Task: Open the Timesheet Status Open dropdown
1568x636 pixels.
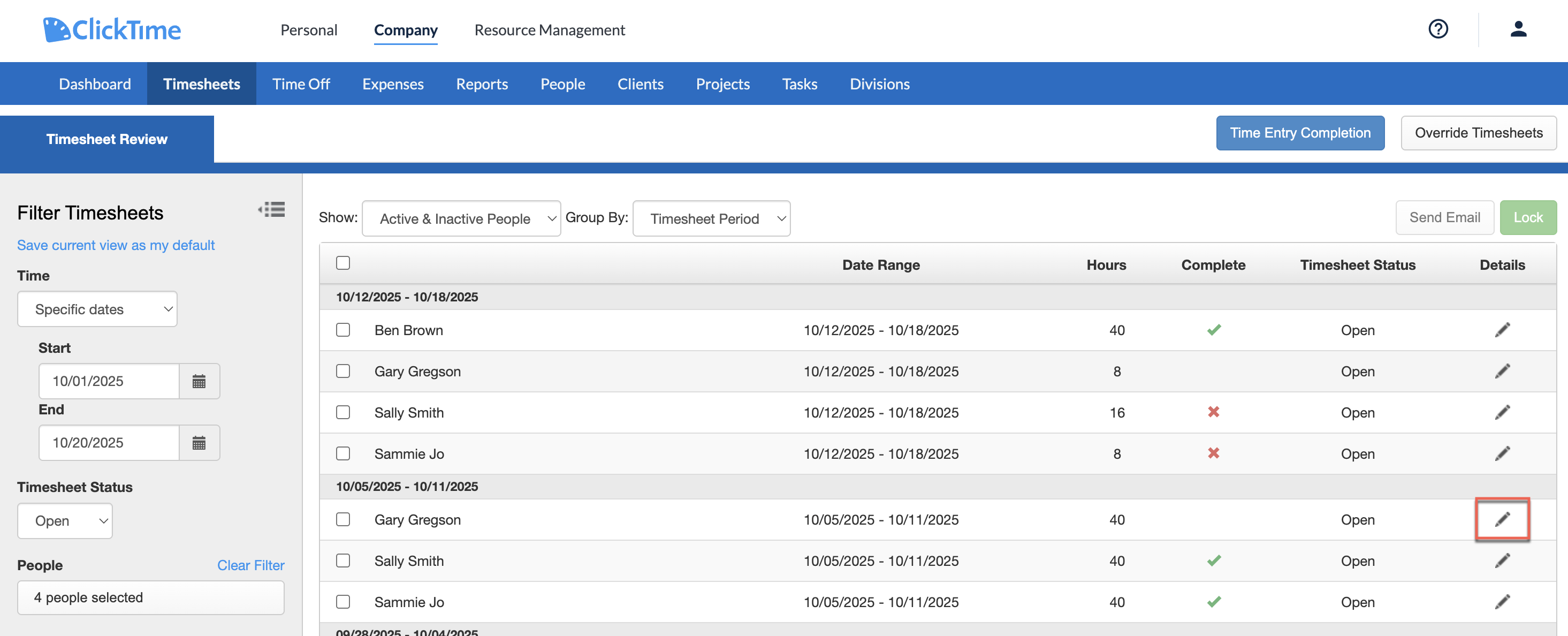Action: [x=65, y=521]
